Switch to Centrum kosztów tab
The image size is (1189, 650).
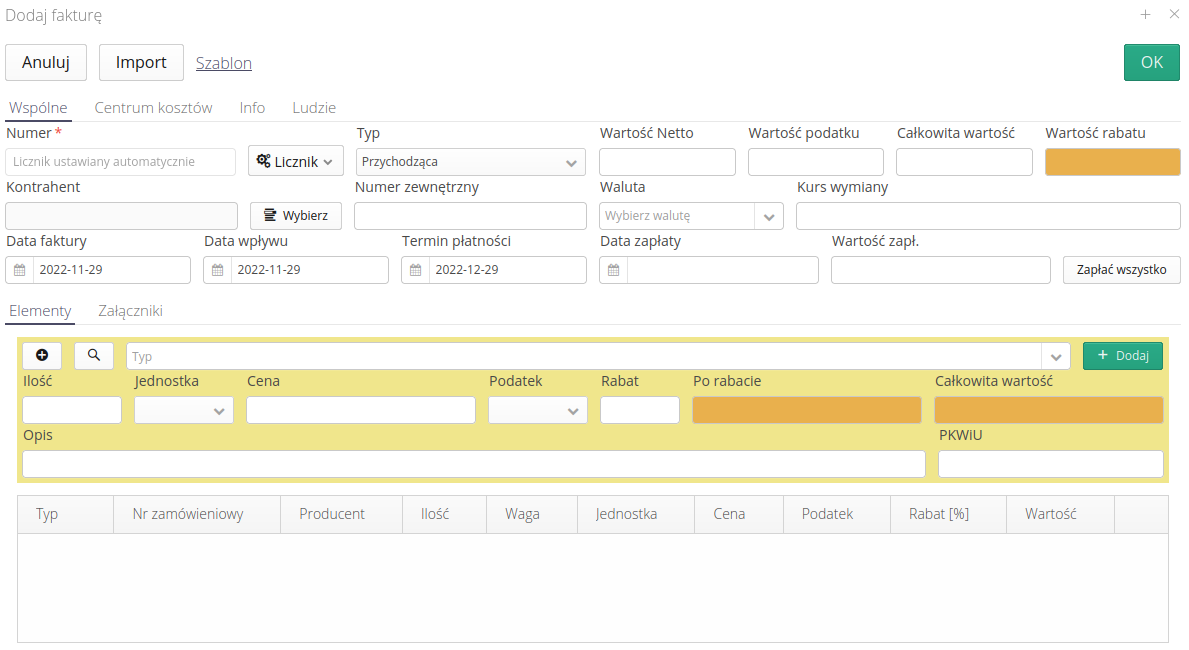pyautogui.click(x=153, y=108)
